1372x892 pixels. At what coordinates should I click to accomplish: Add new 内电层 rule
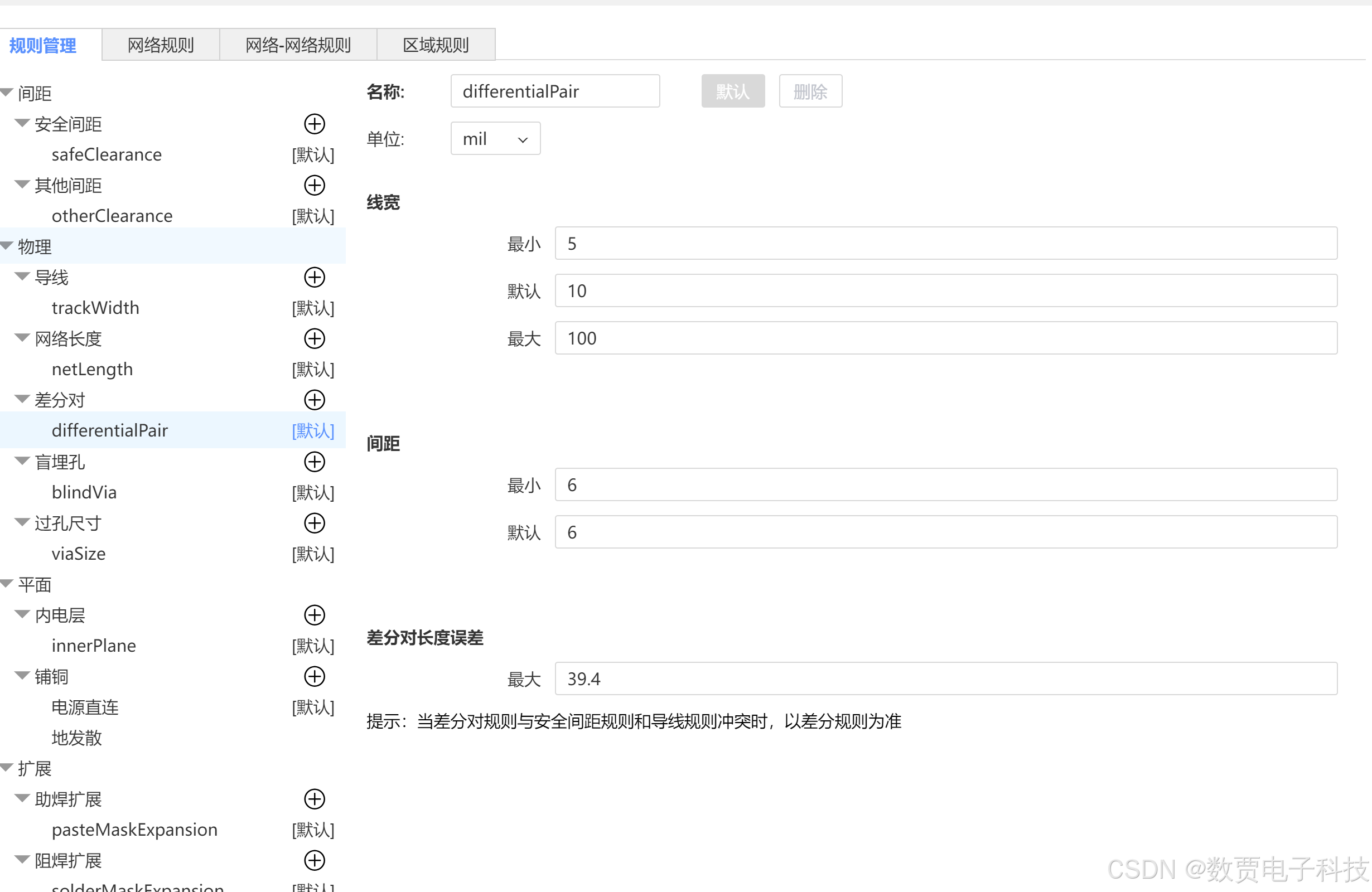coord(314,615)
